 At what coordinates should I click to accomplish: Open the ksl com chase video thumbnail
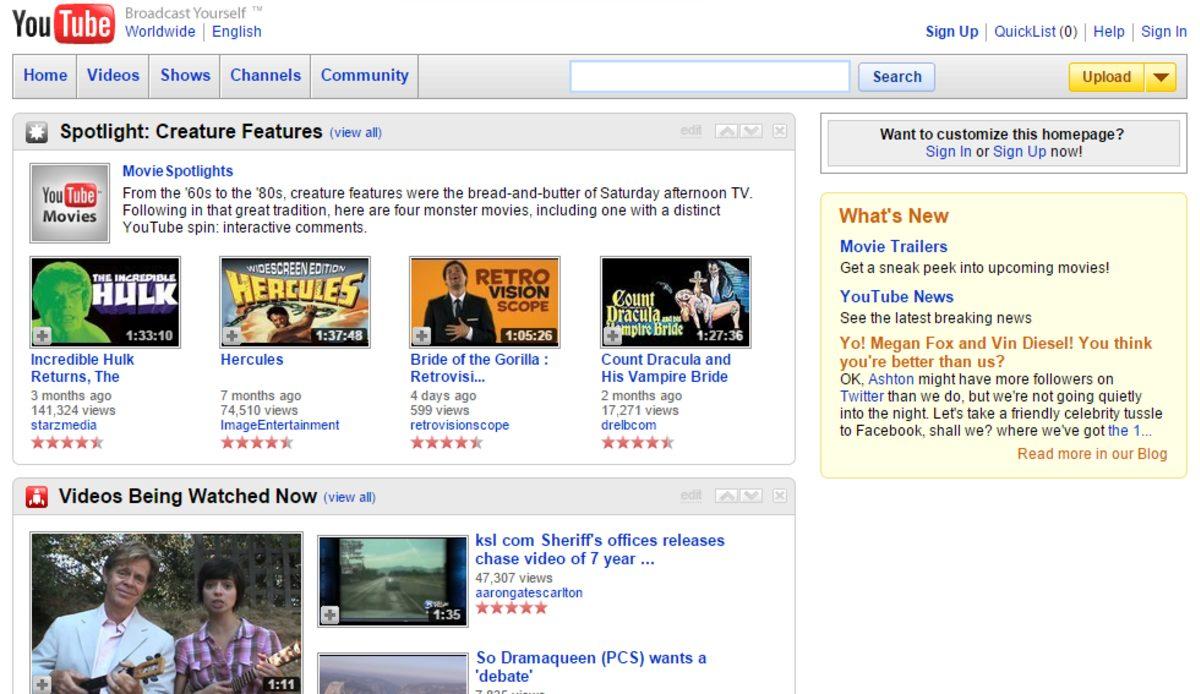[393, 581]
